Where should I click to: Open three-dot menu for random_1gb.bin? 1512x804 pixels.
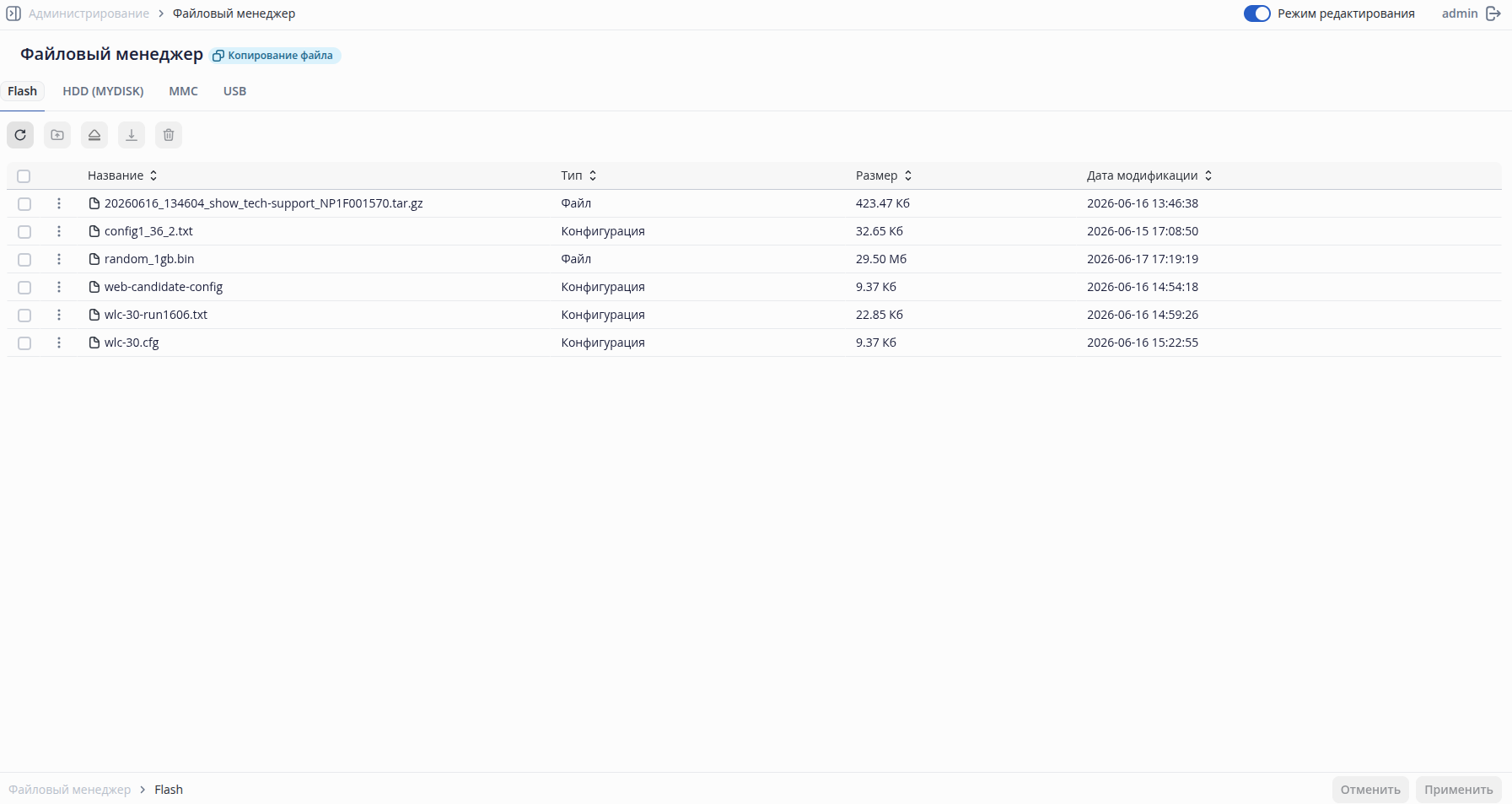pyautogui.click(x=59, y=259)
